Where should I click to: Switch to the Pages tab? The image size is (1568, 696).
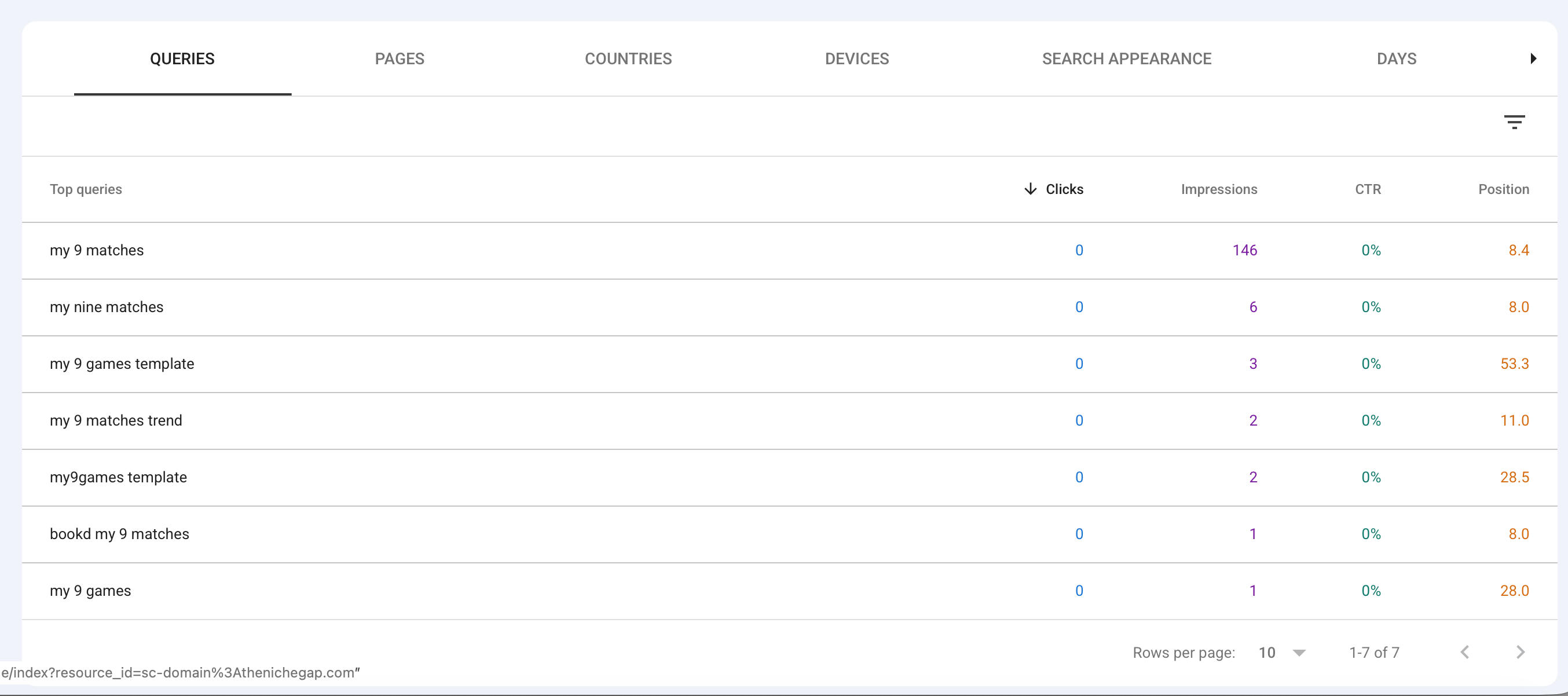pyautogui.click(x=400, y=59)
